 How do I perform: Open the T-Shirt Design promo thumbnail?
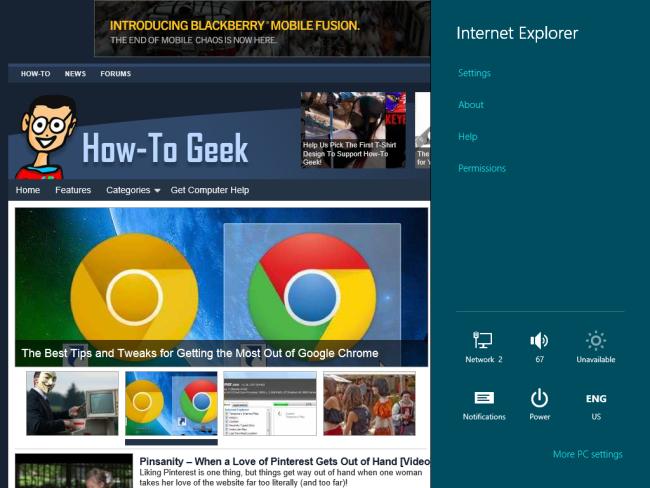tap(353, 130)
